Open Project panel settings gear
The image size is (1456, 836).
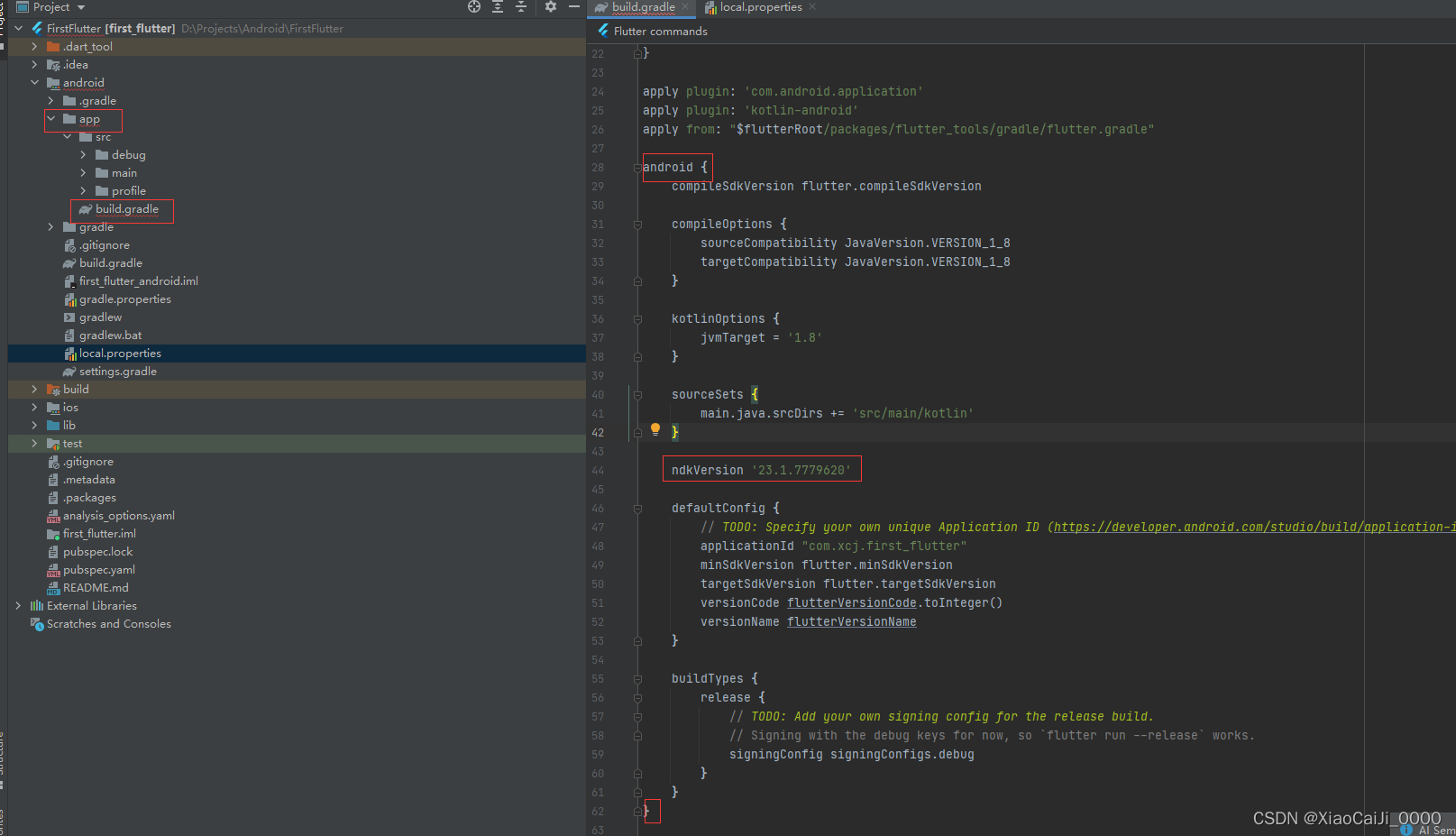[x=551, y=6]
